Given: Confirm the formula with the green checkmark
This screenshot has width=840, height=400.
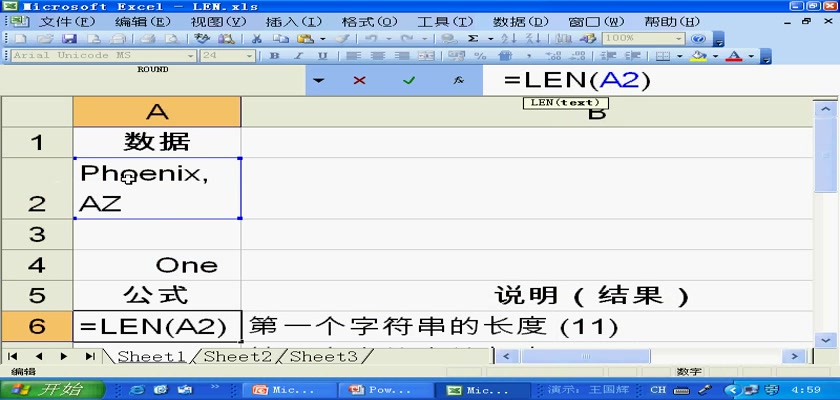Looking at the screenshot, I should (408, 80).
